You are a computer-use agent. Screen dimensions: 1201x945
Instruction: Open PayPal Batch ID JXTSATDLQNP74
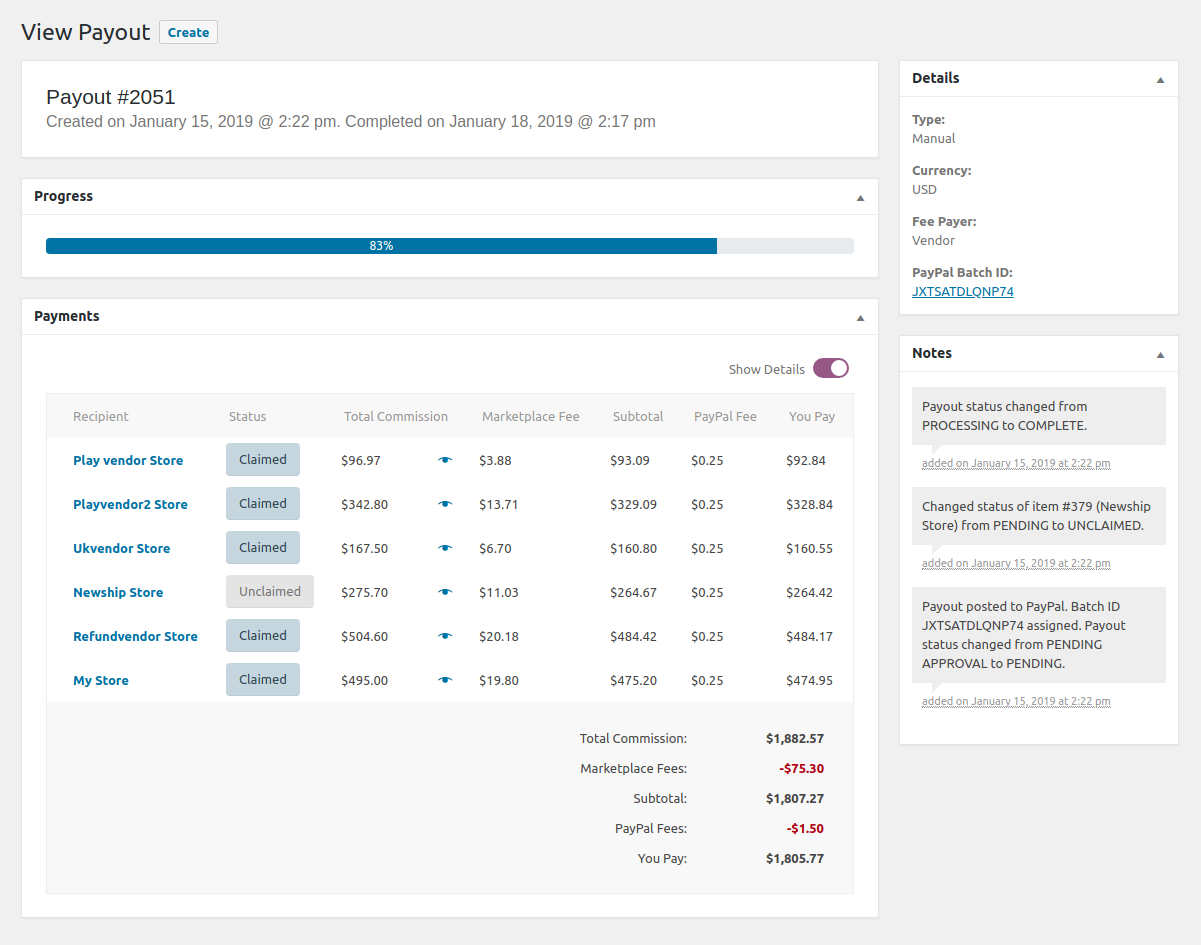(962, 291)
